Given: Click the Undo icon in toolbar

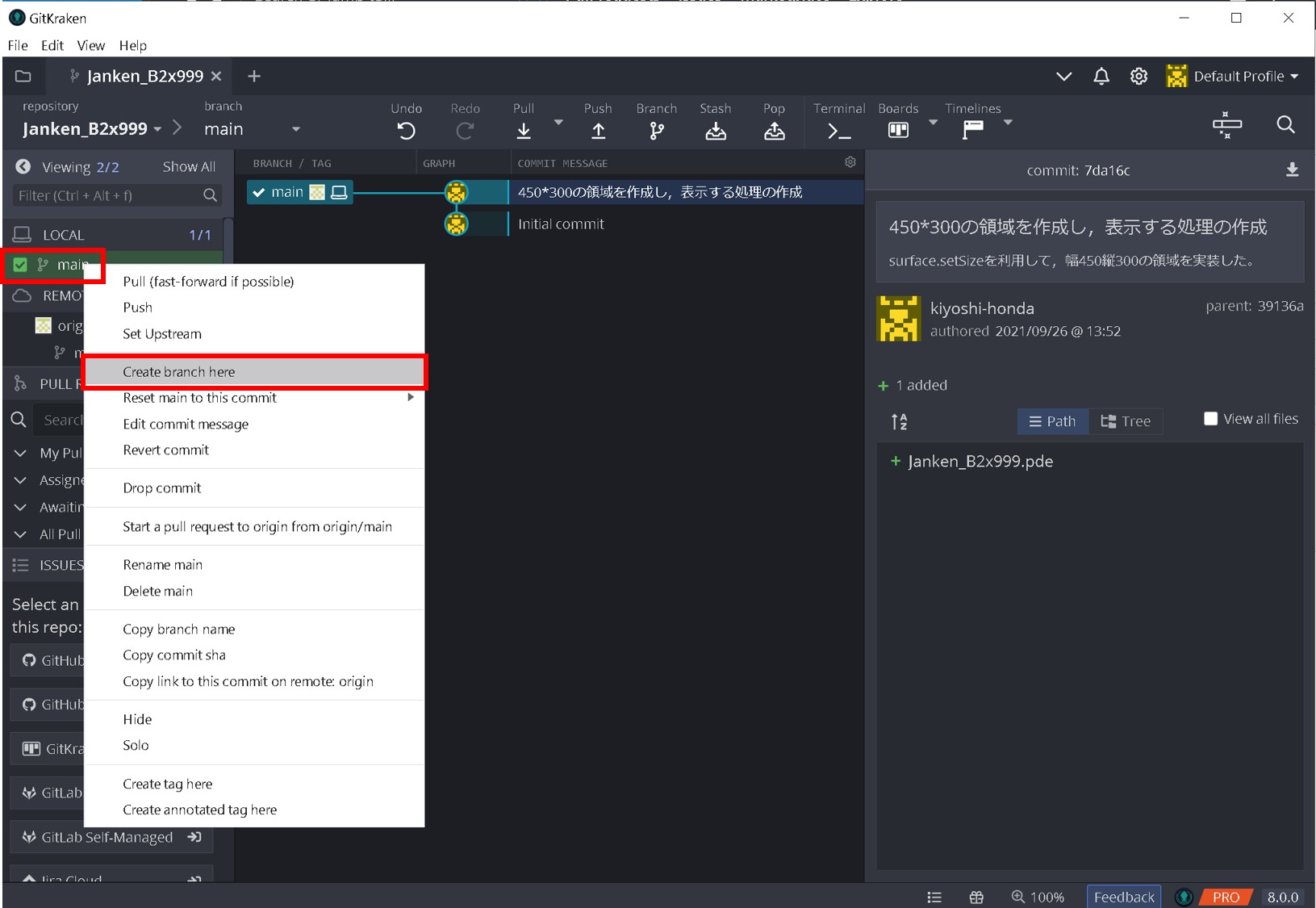Looking at the screenshot, I should click(x=406, y=130).
